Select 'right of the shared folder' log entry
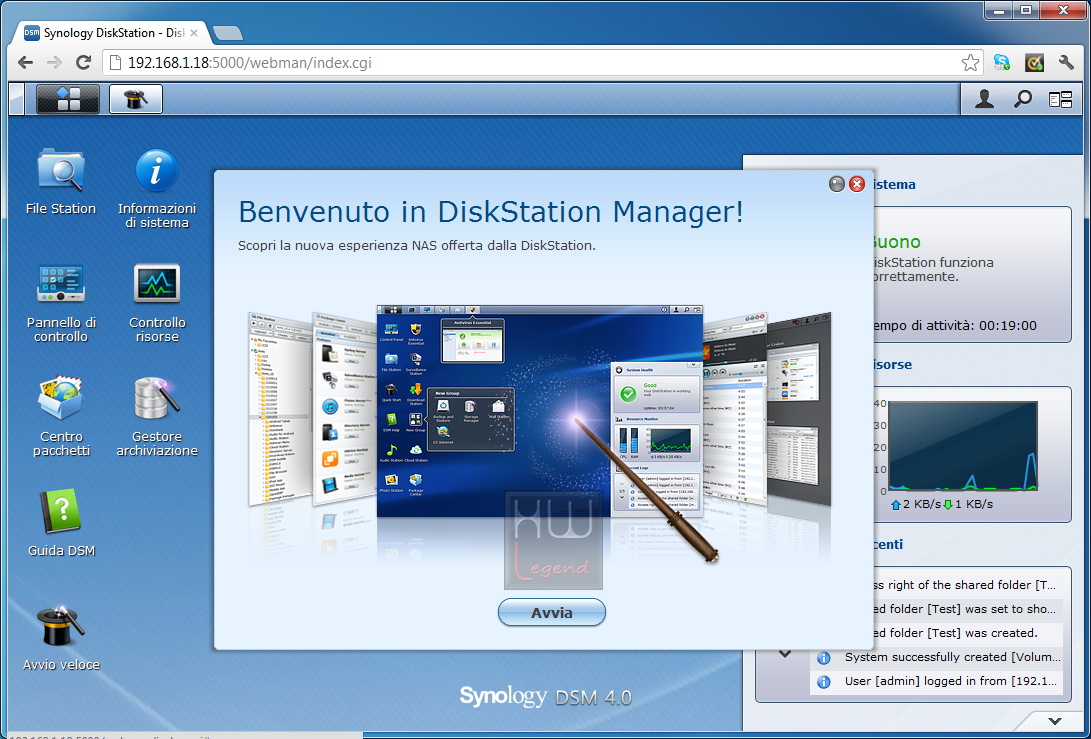Viewport: 1091px width, 739px height. pyautogui.click(x=969, y=585)
